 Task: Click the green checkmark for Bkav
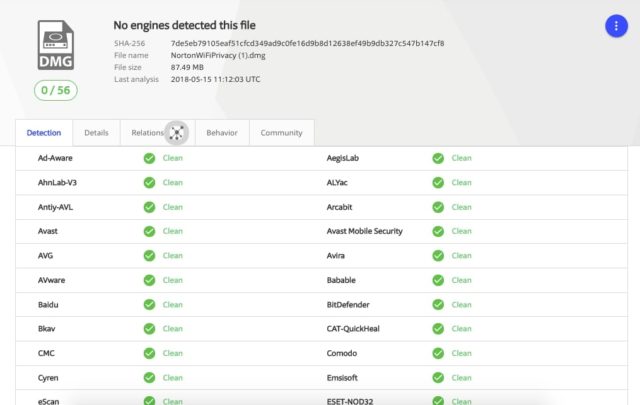(149, 329)
